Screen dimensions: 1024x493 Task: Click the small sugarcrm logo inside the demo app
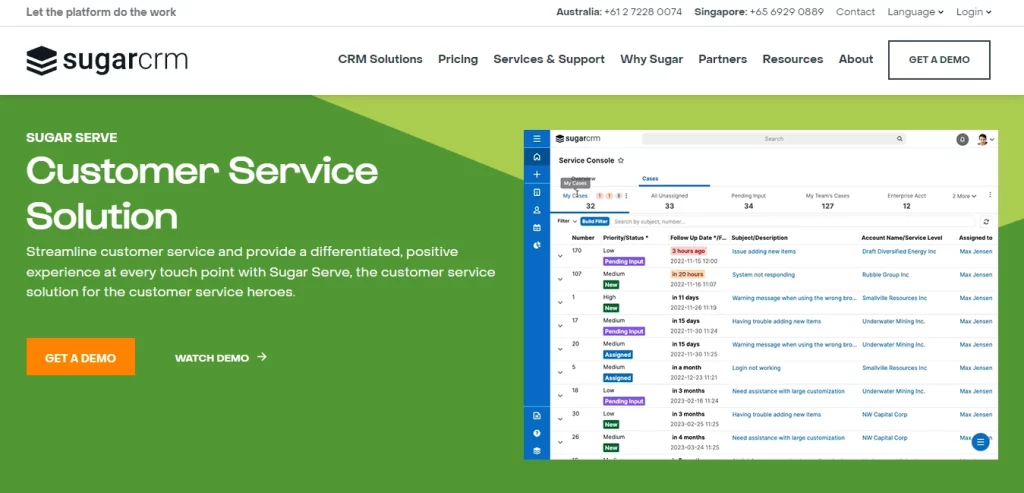point(578,138)
